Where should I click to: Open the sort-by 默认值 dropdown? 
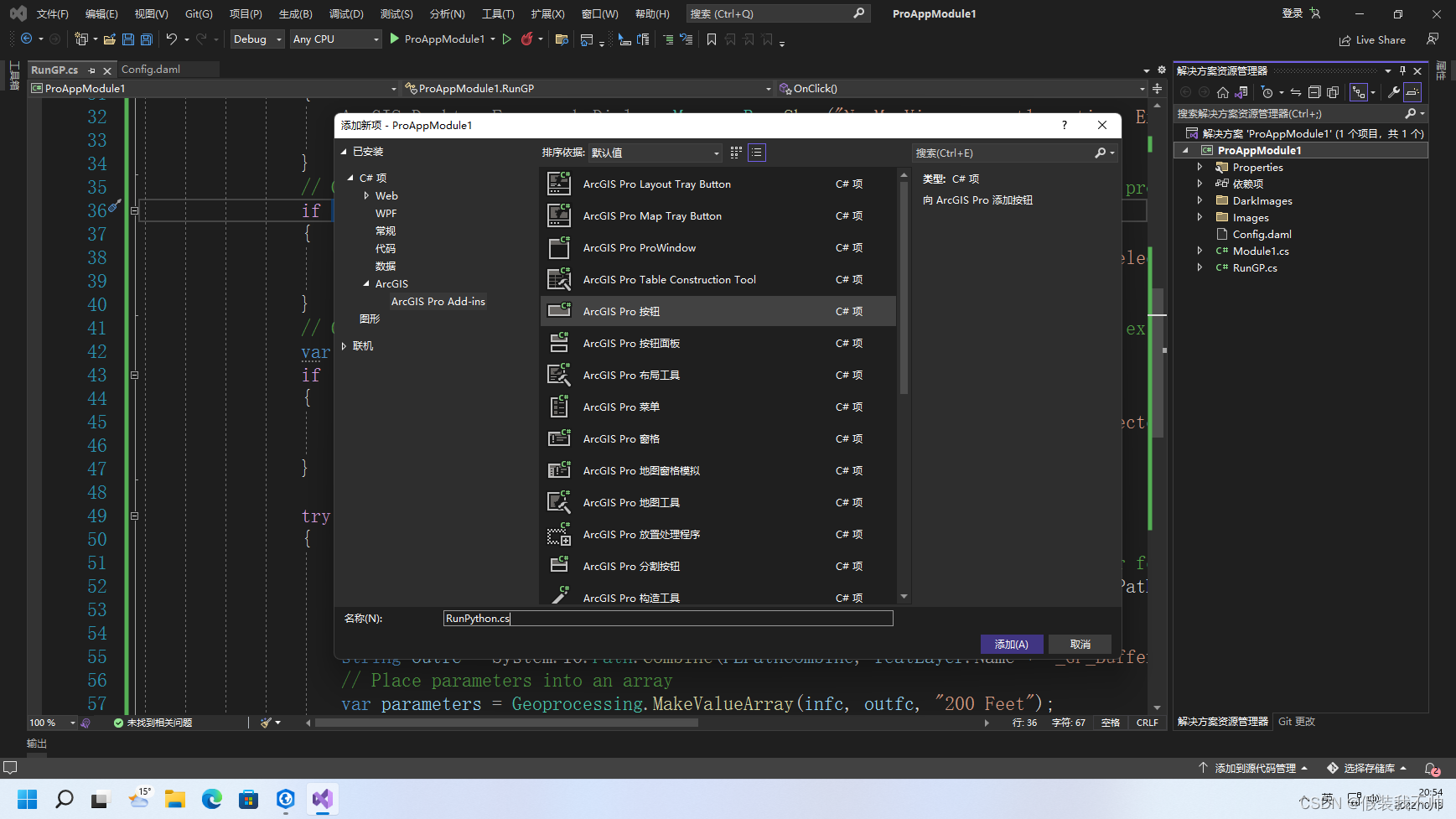(x=655, y=153)
